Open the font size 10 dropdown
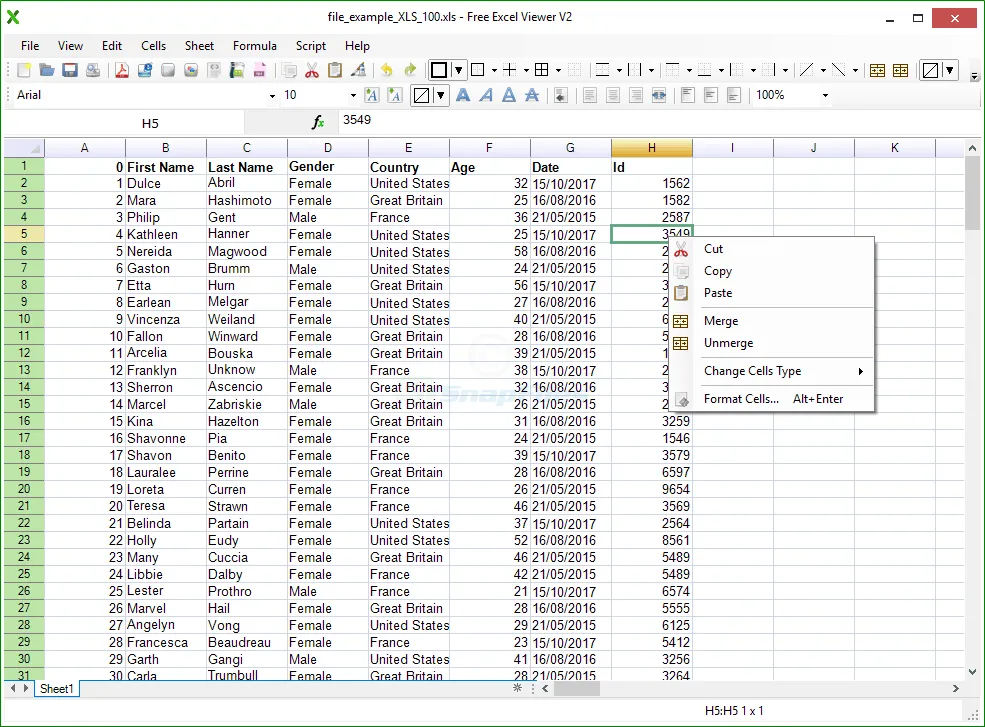The height and width of the screenshot is (727, 985). (x=353, y=96)
